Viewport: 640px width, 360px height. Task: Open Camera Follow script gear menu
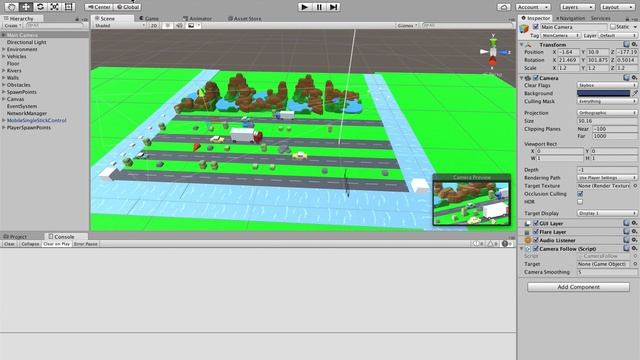pyautogui.click(x=634, y=248)
